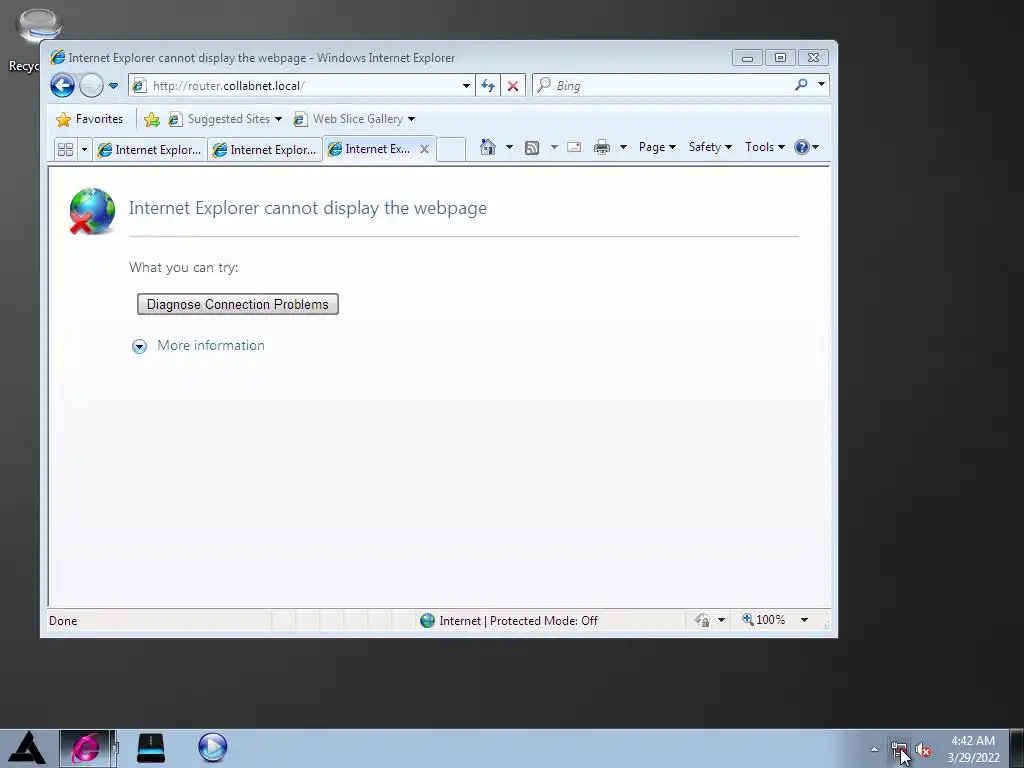Show Quick Tabs thumbnail view
The width and height of the screenshot is (1024, 768).
[x=65, y=150]
